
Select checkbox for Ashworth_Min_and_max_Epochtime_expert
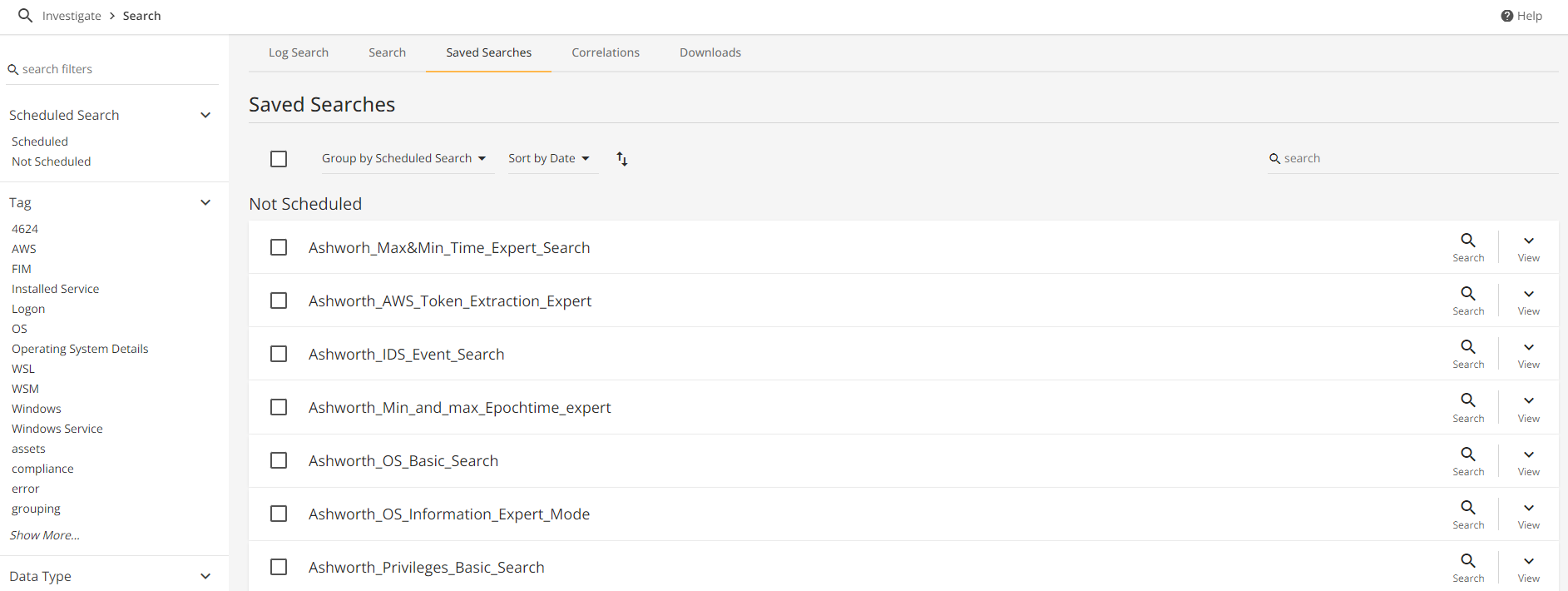(279, 407)
